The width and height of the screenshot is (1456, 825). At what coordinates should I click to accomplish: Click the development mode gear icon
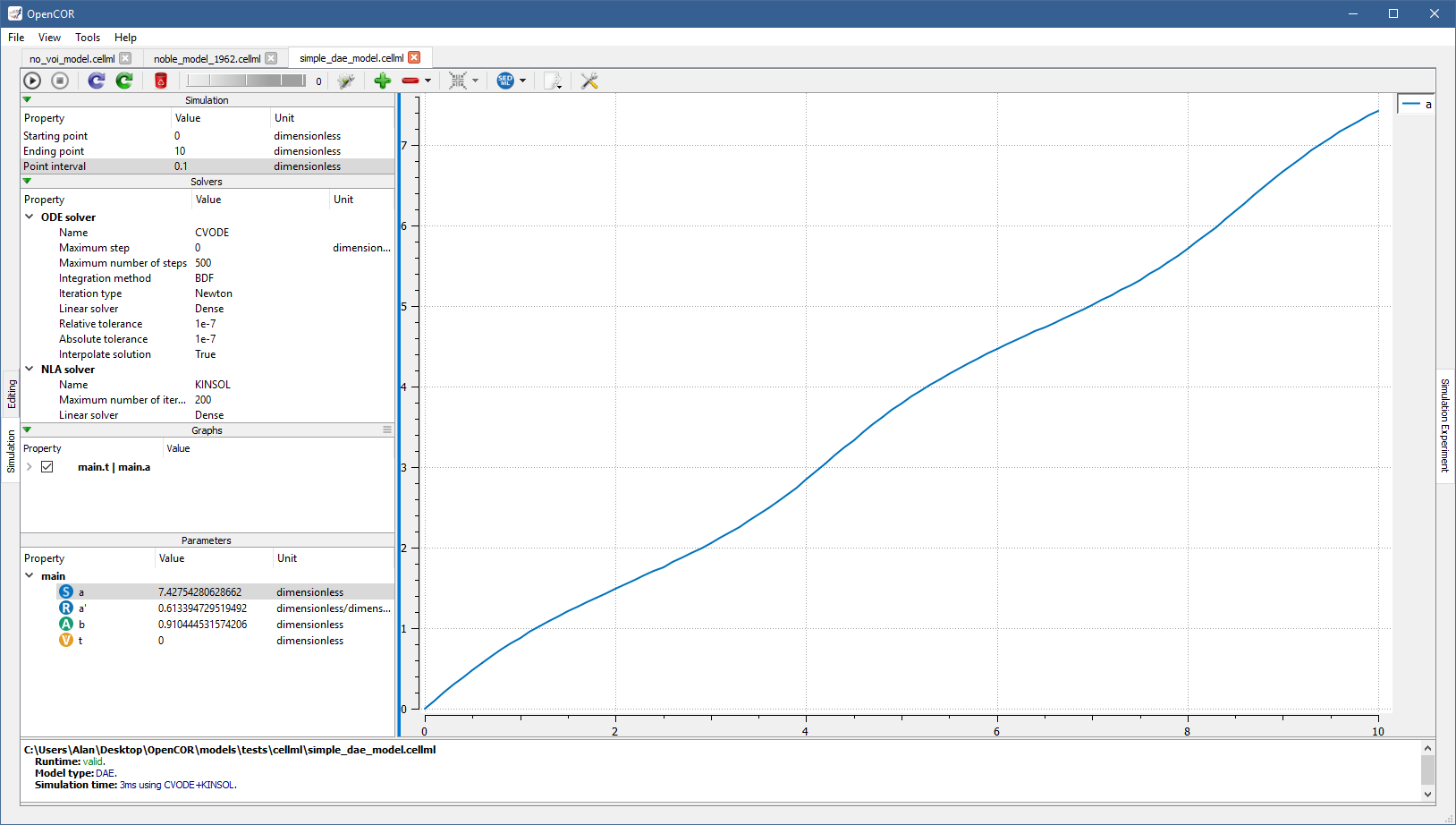tap(346, 81)
